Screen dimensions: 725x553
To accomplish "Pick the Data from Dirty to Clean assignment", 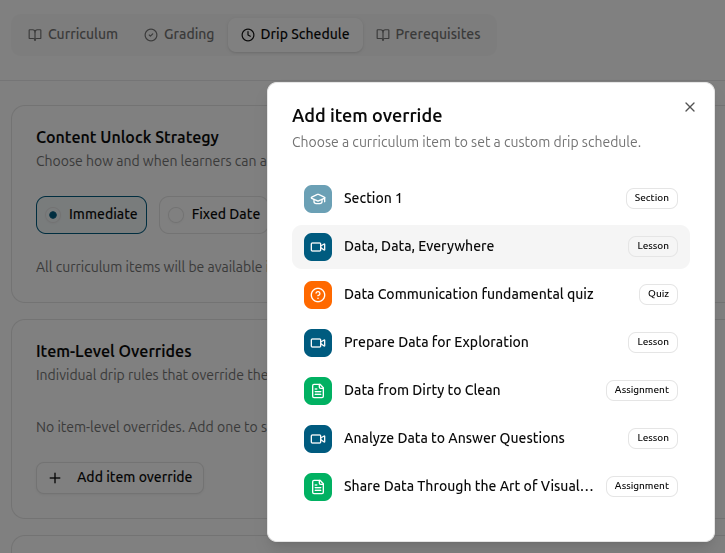I will click(491, 391).
